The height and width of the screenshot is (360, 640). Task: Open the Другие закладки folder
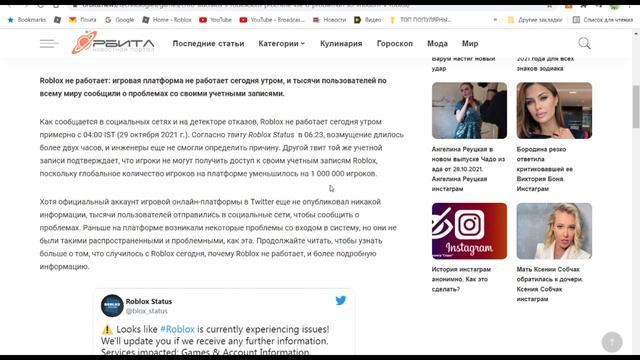(x=535, y=20)
